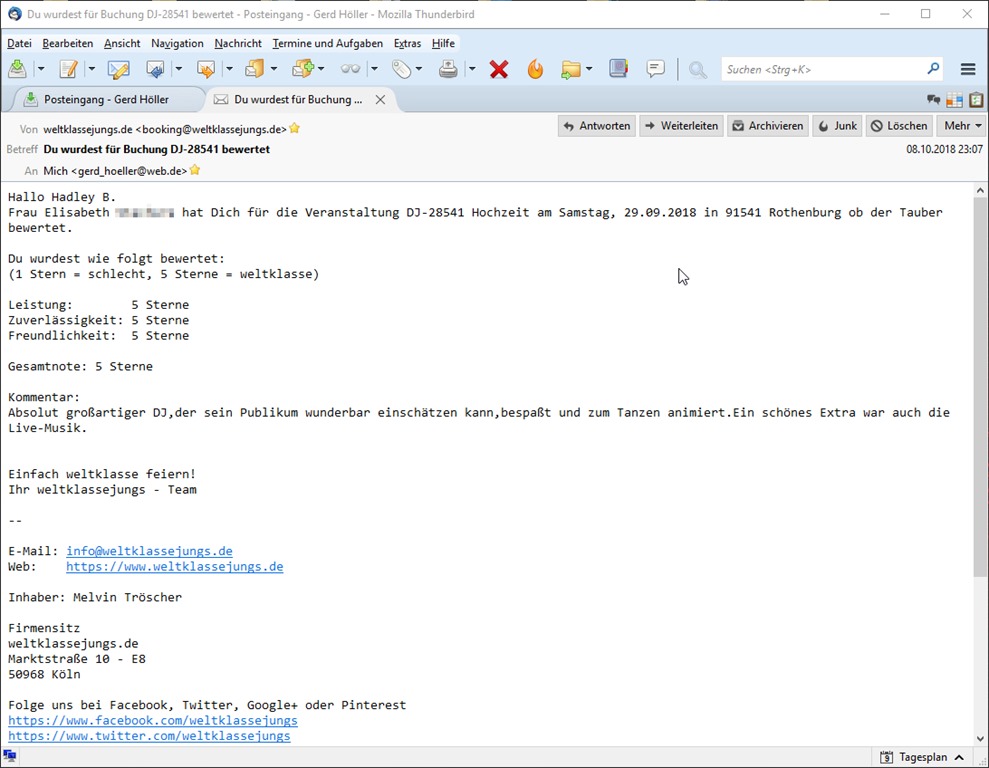989x768 pixels.
Task: Open the info@weltklassejungs.de link
Action: click(x=149, y=551)
